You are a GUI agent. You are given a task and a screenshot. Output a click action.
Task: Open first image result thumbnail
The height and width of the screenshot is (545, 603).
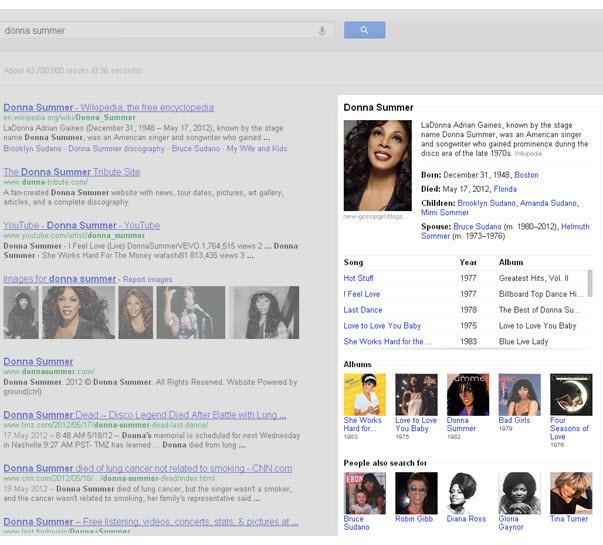[21, 312]
